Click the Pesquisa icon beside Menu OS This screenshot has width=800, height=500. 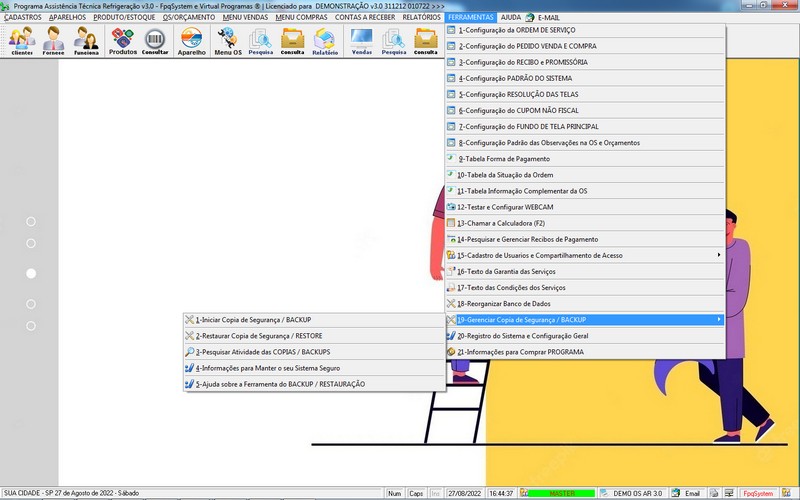261,41
